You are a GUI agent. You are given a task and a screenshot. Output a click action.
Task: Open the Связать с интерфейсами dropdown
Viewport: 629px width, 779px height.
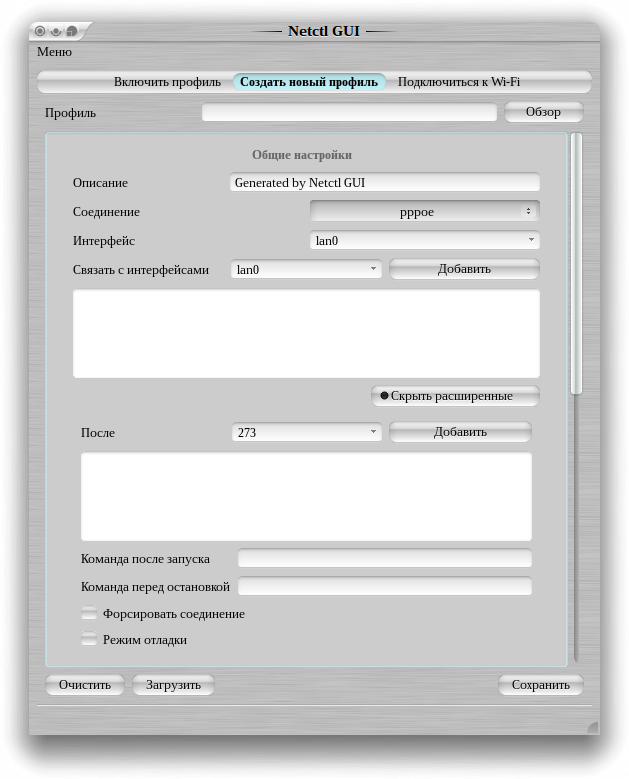click(x=305, y=269)
